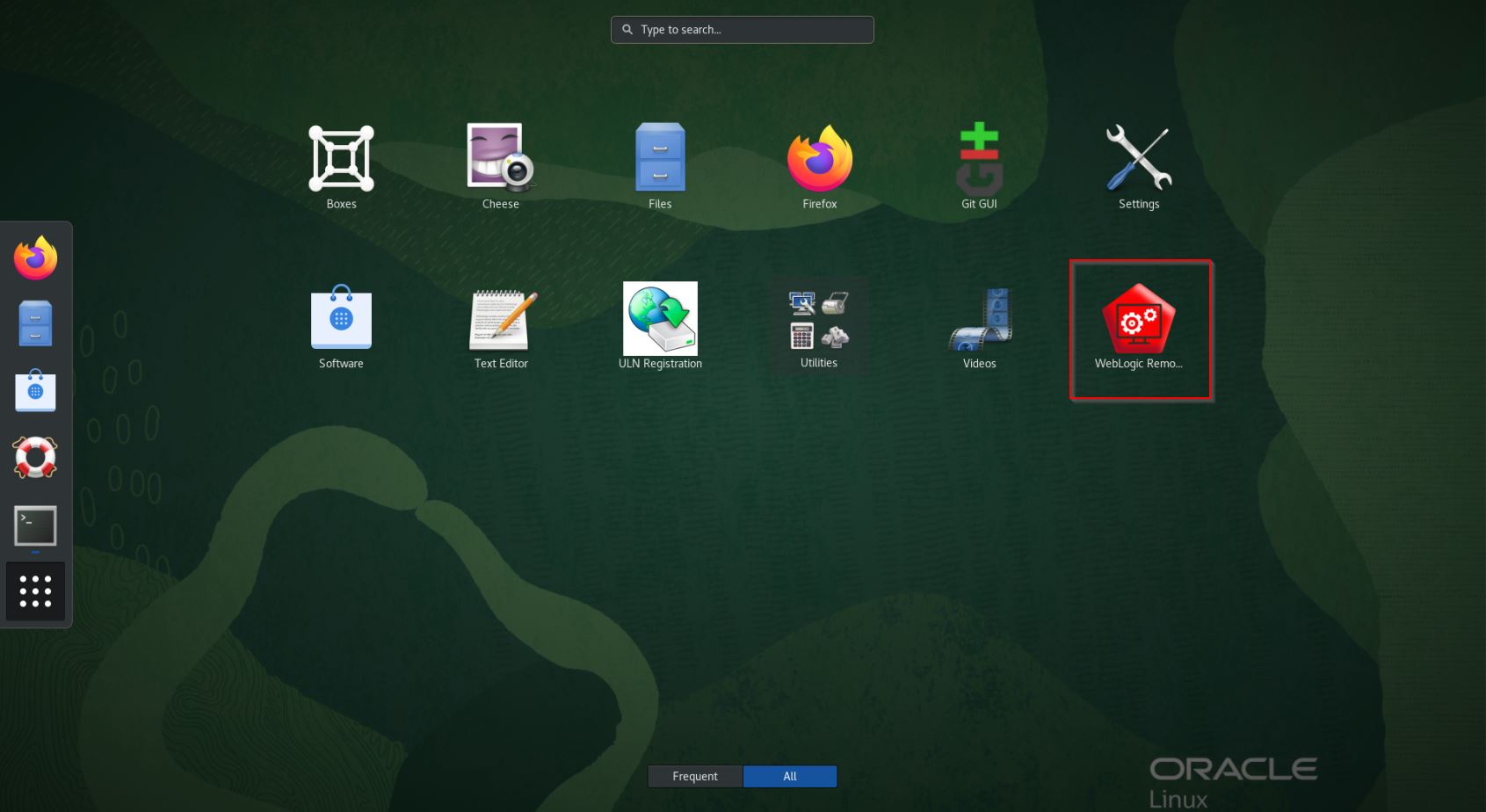Click the Software icon in the dock
Viewport: 1486px width, 812px height.
(35, 391)
